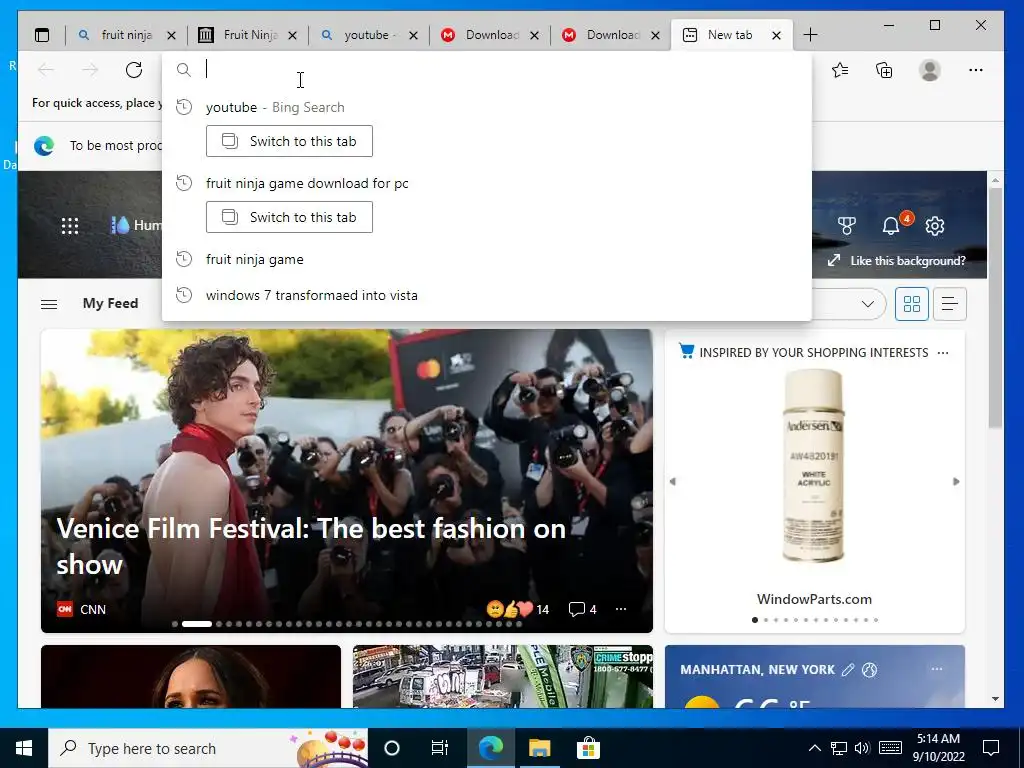Open a new tab with plus button

tap(810, 35)
